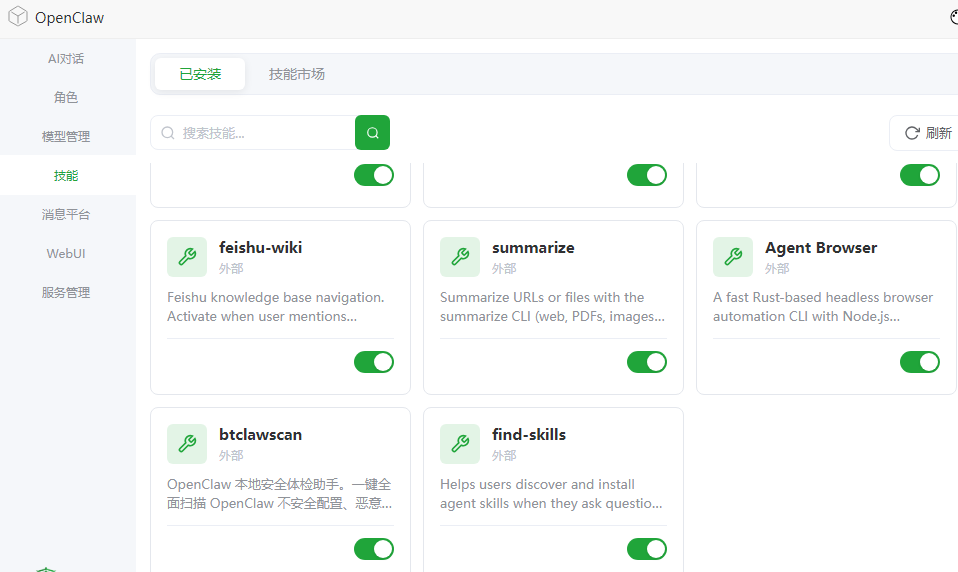Click the magnifier icon inside search box
Viewport: 958px width, 572px height.
coord(167,133)
